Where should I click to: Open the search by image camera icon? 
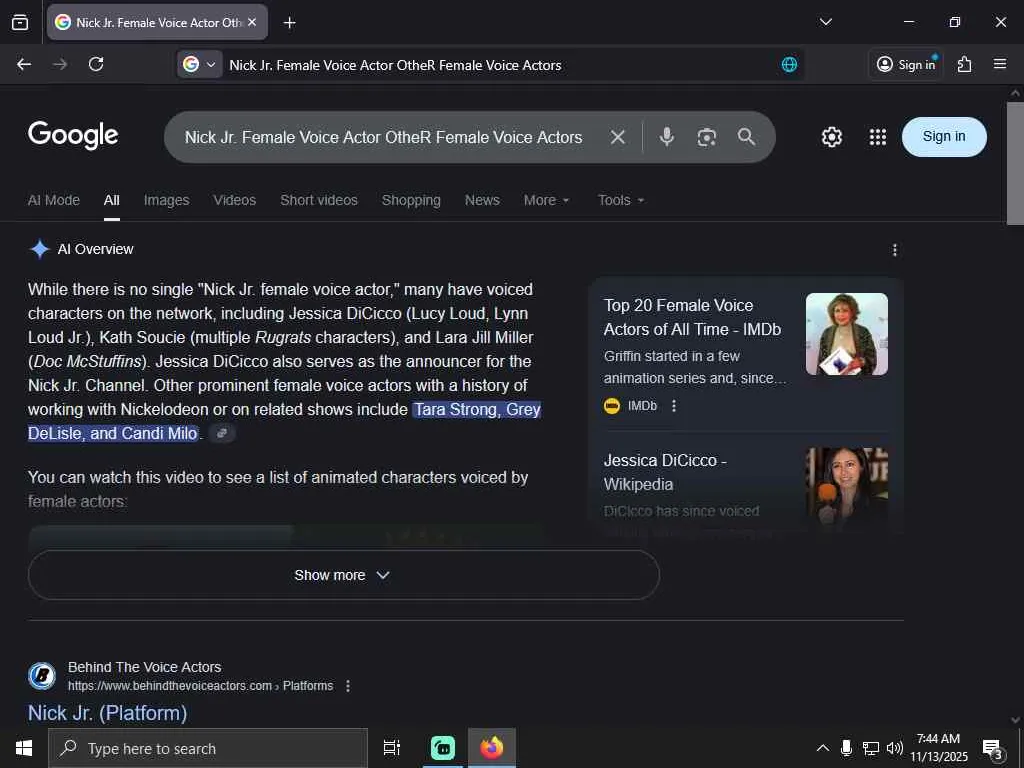pos(707,137)
